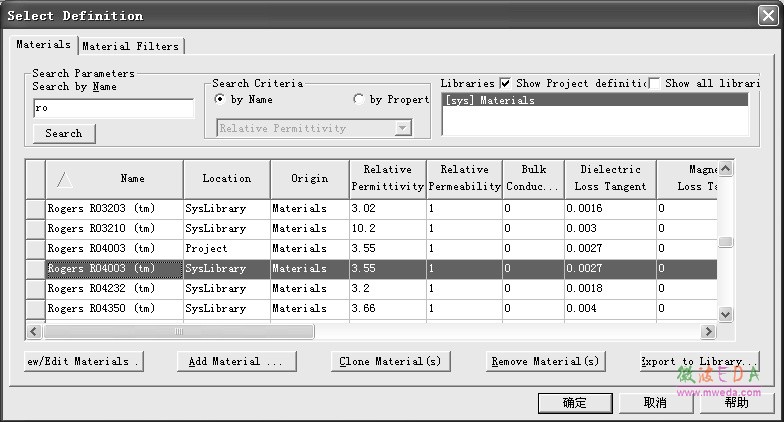This screenshot has width=784, height=422.
Task: Click the horizontal scrollbar right arrow
Action: tap(708, 331)
